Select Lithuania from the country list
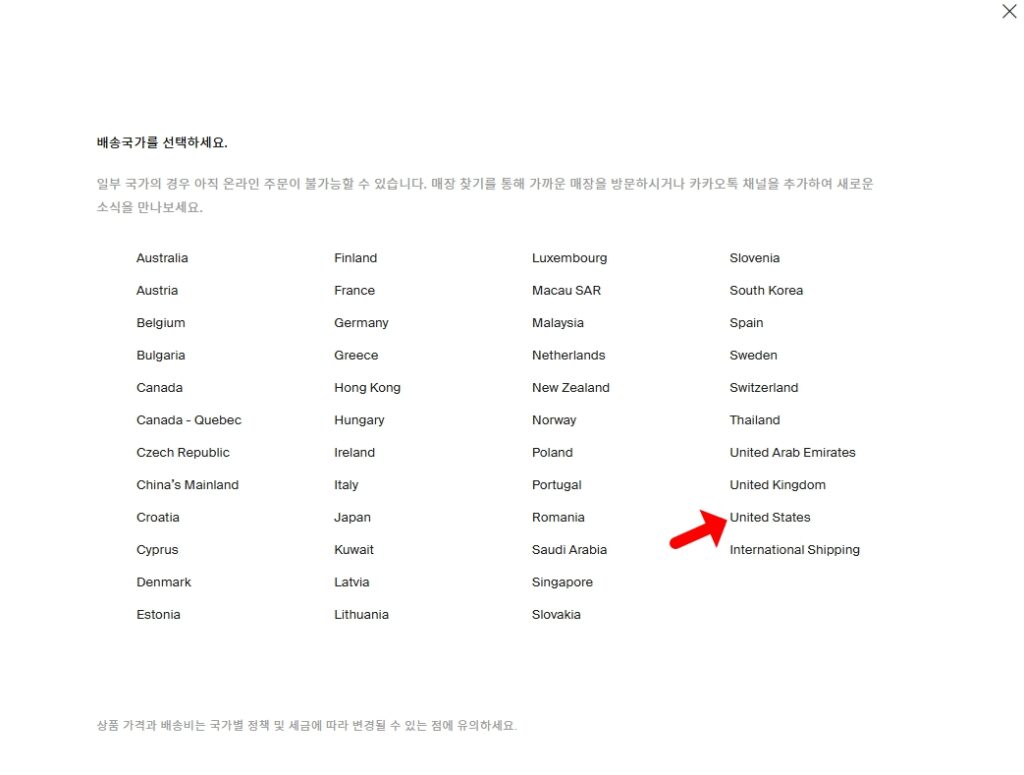Image resolution: width=1024 pixels, height=775 pixels. pyautogui.click(x=361, y=614)
